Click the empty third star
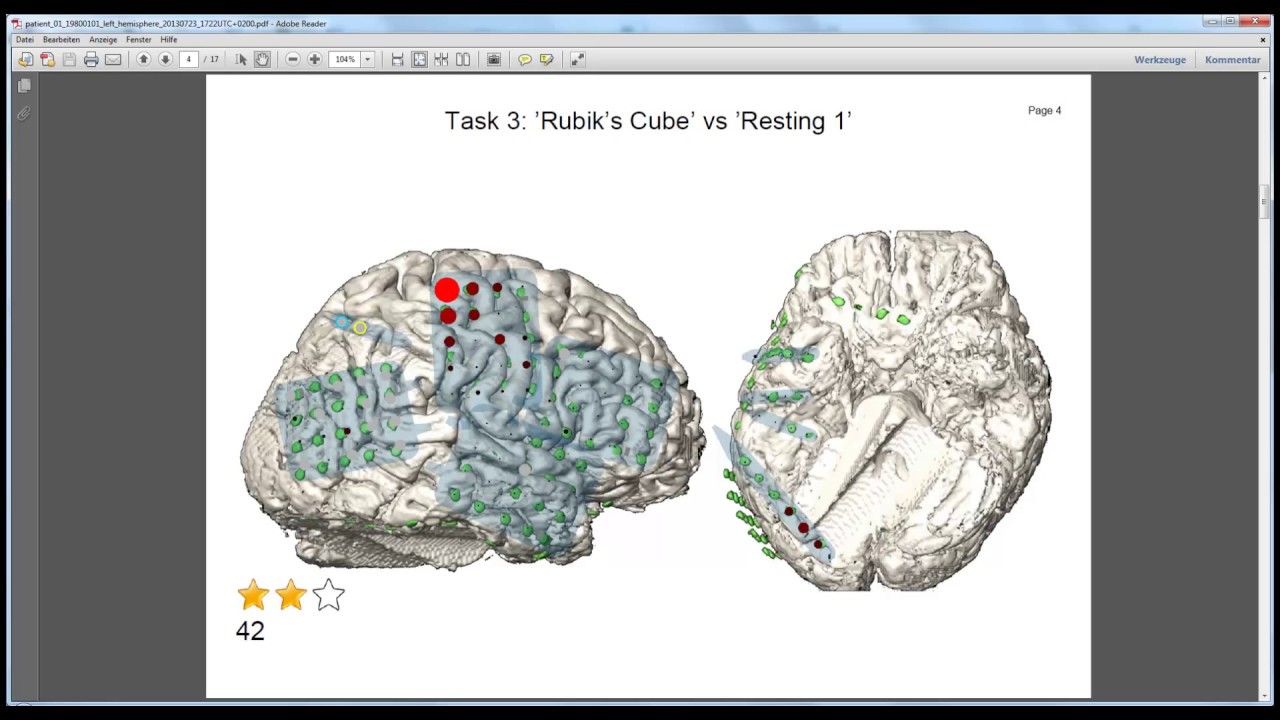The height and width of the screenshot is (720, 1280). point(328,595)
